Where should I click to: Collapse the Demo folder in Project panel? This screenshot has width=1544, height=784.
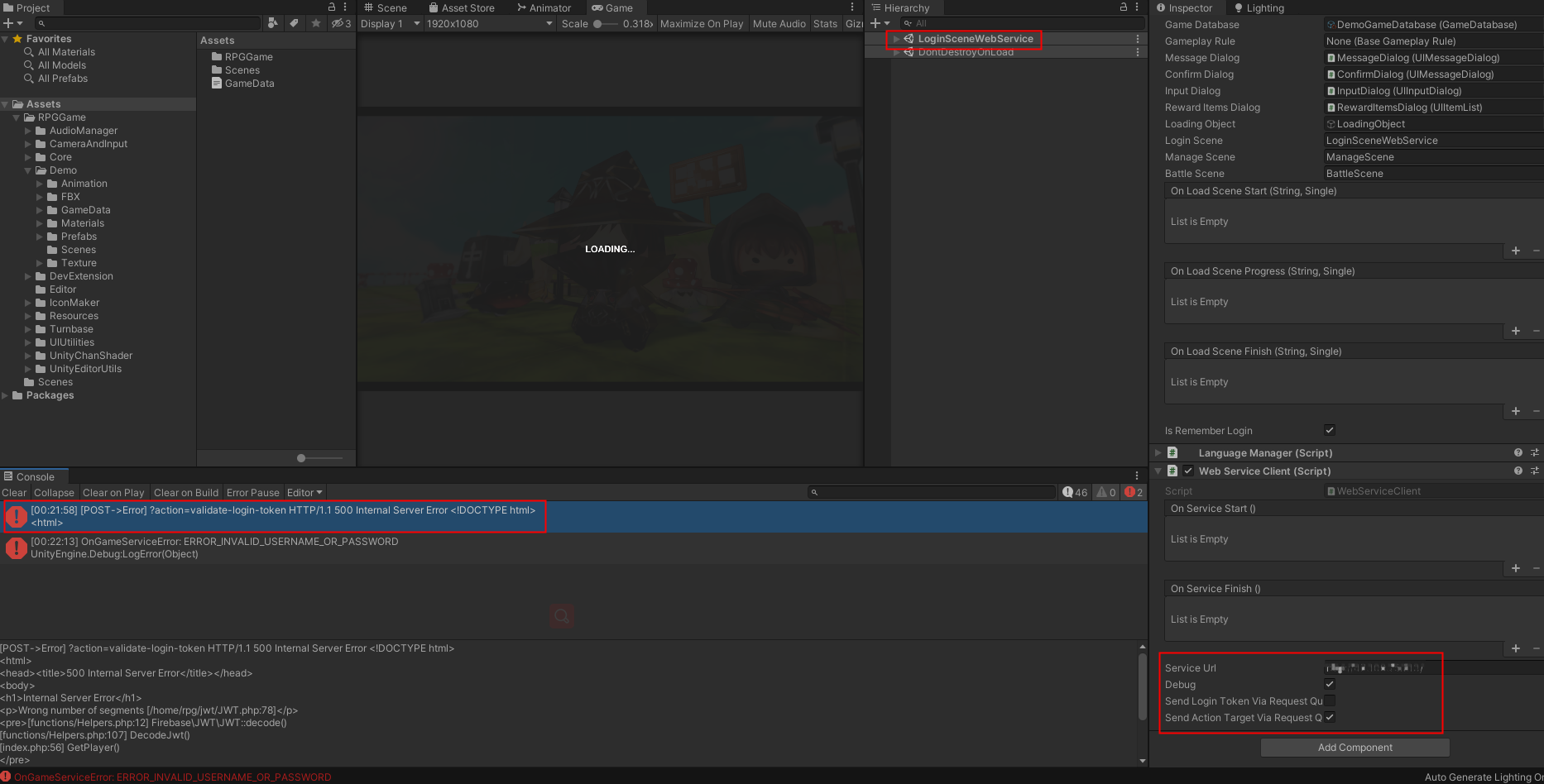click(x=28, y=170)
